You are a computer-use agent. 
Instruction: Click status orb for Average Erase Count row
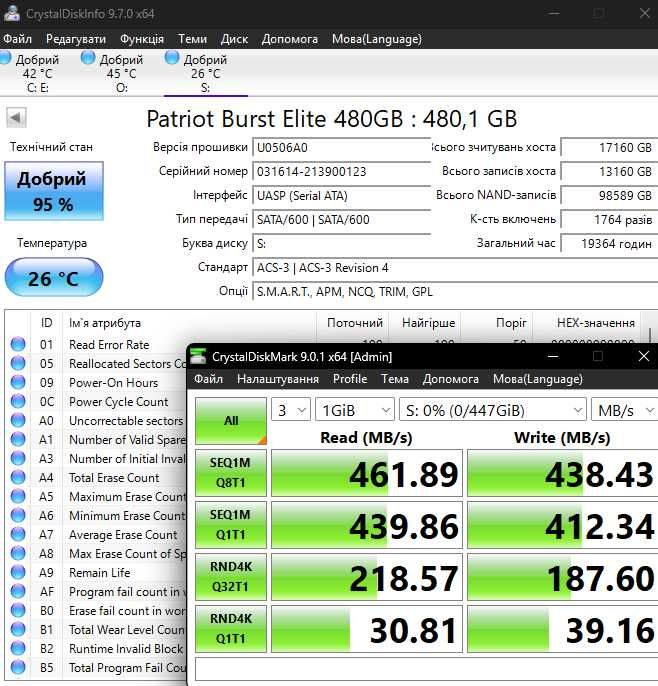[18, 534]
